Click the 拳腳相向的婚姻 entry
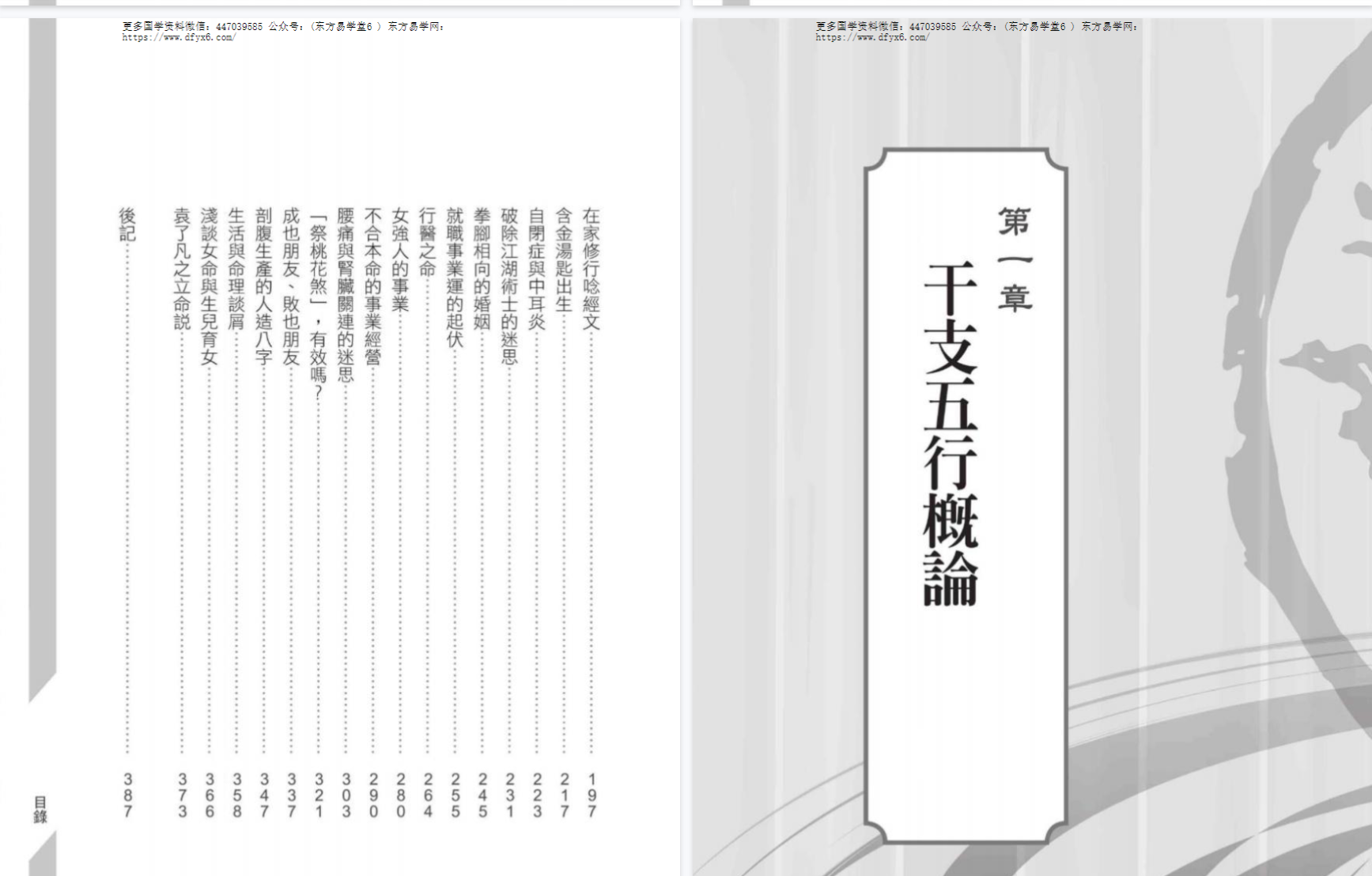1372x876 pixels. point(482,269)
